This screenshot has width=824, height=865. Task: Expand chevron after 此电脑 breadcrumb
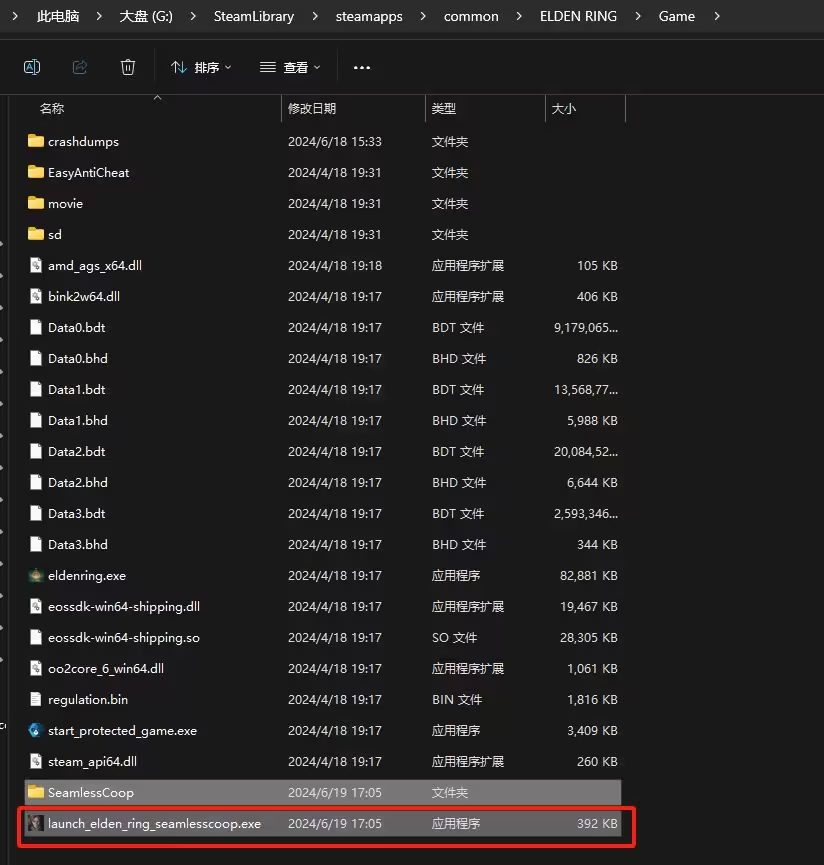99,17
